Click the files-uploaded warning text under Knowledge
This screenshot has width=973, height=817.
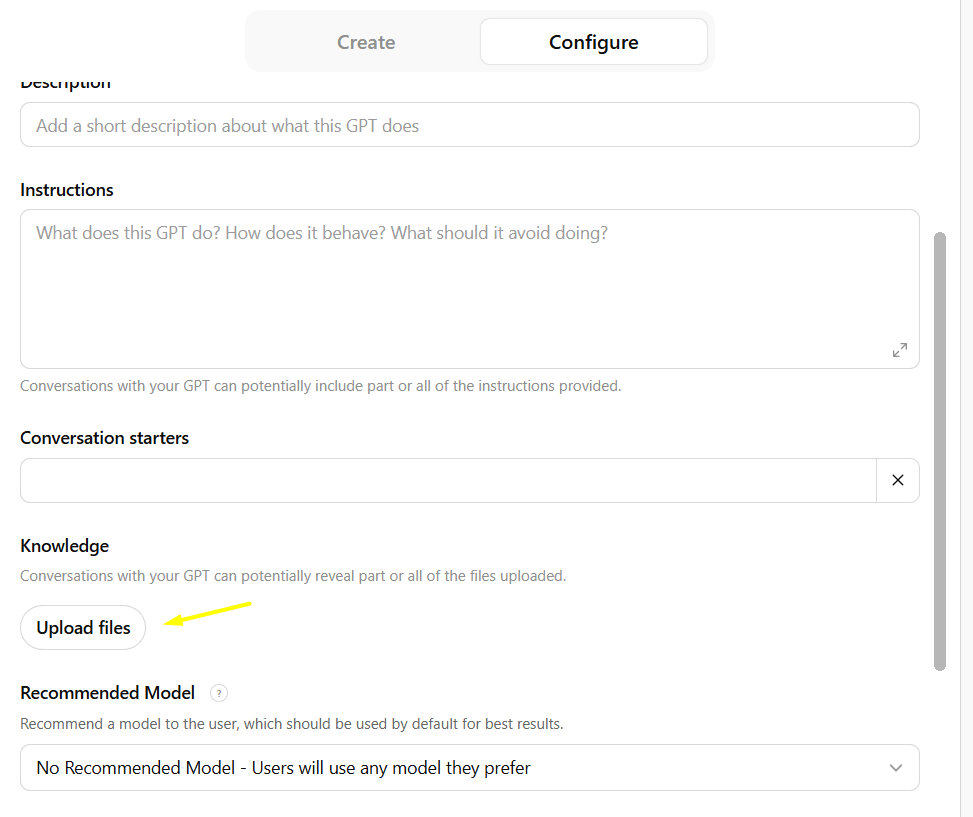pos(293,576)
